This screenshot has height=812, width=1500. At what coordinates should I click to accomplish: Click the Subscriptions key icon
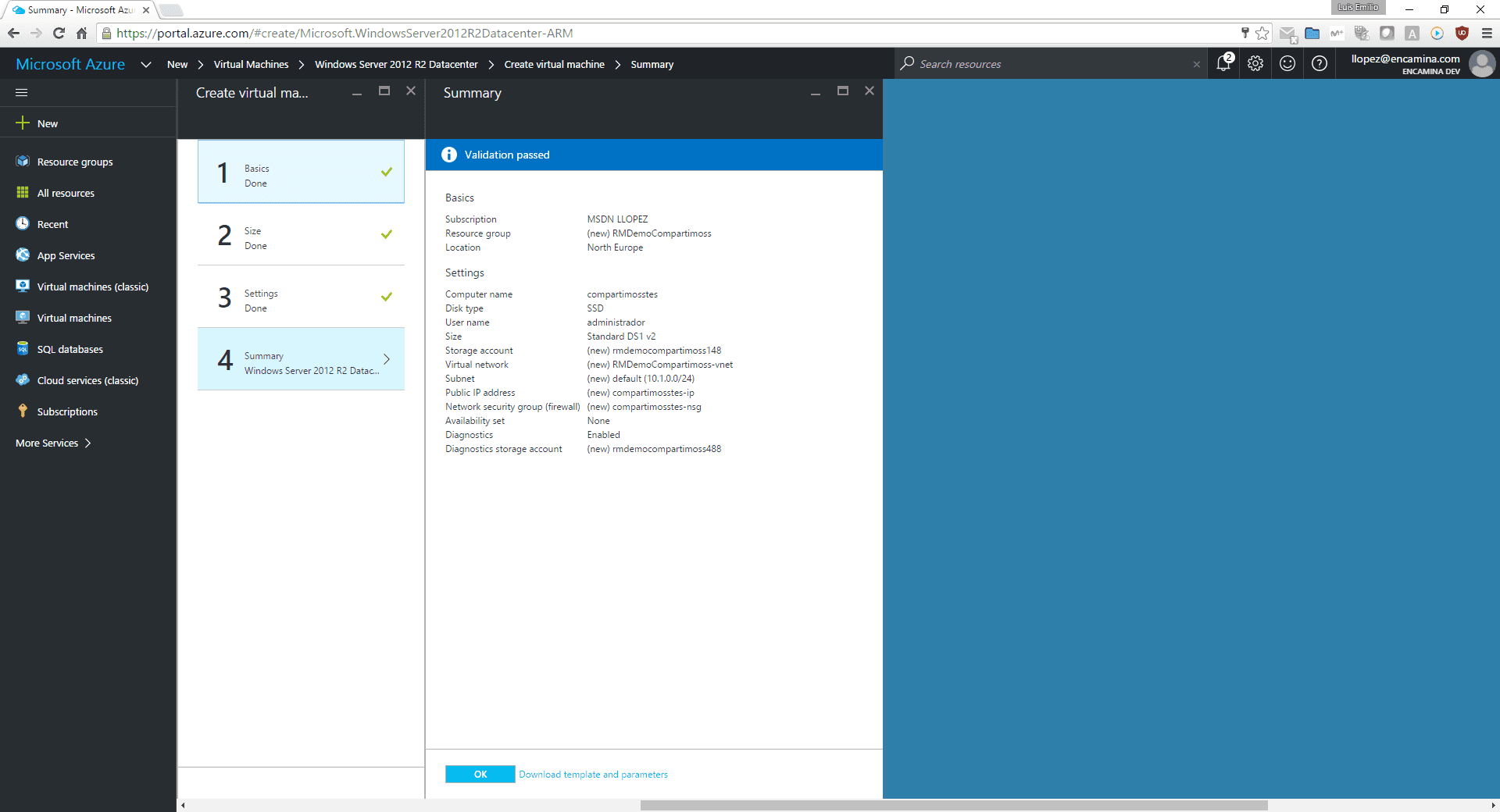[23, 411]
